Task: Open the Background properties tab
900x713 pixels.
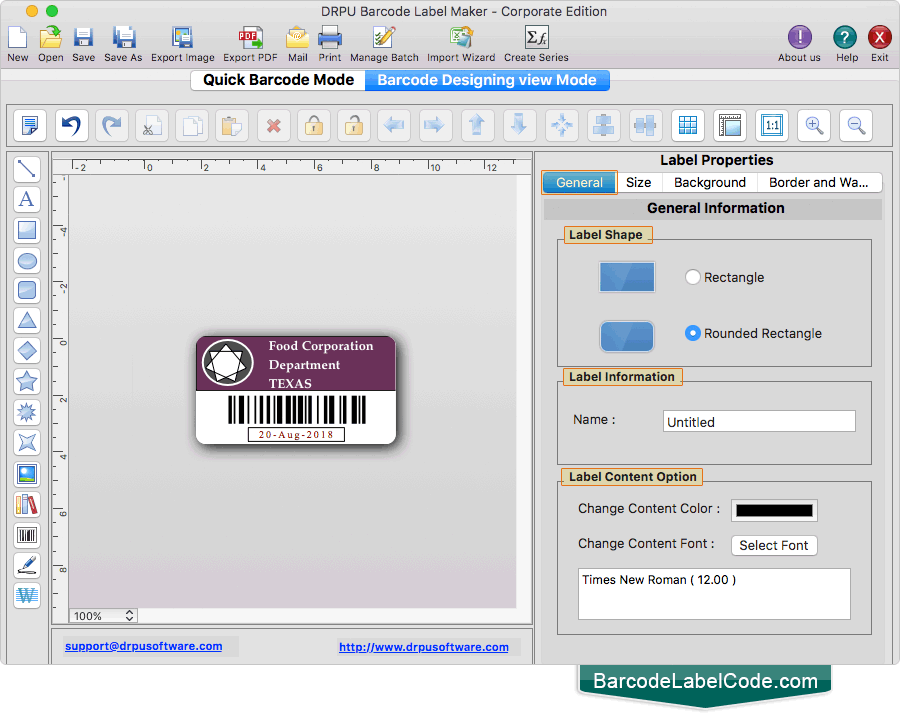Action: [709, 183]
